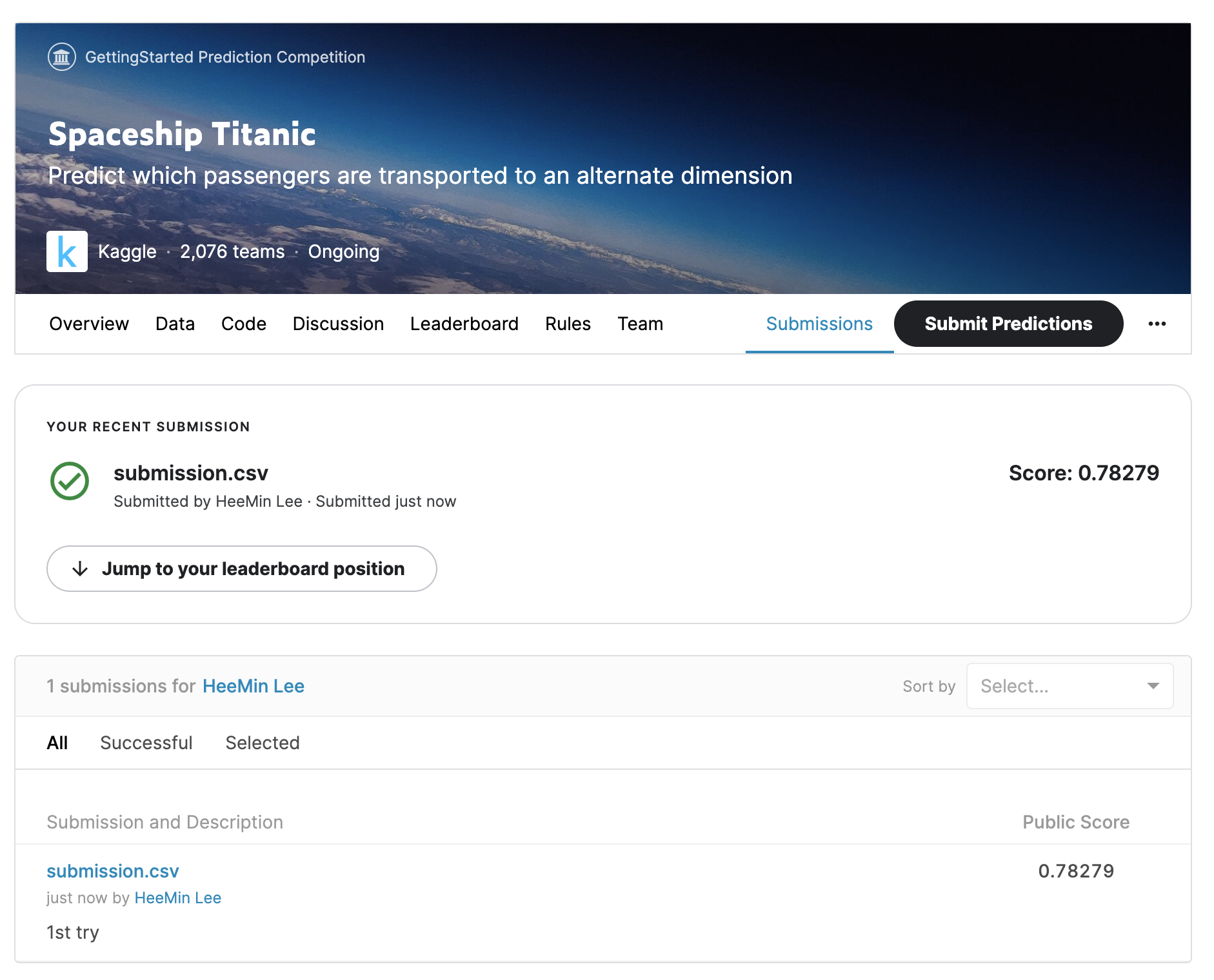Jump to your leaderboard position
Viewport: 1214px width, 980px height.
(x=242, y=569)
